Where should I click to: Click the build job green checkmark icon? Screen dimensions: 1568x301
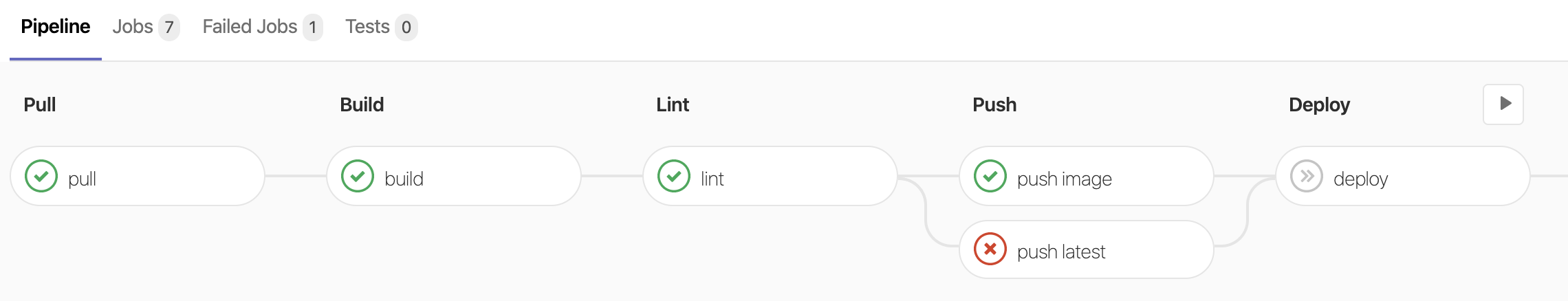358,176
